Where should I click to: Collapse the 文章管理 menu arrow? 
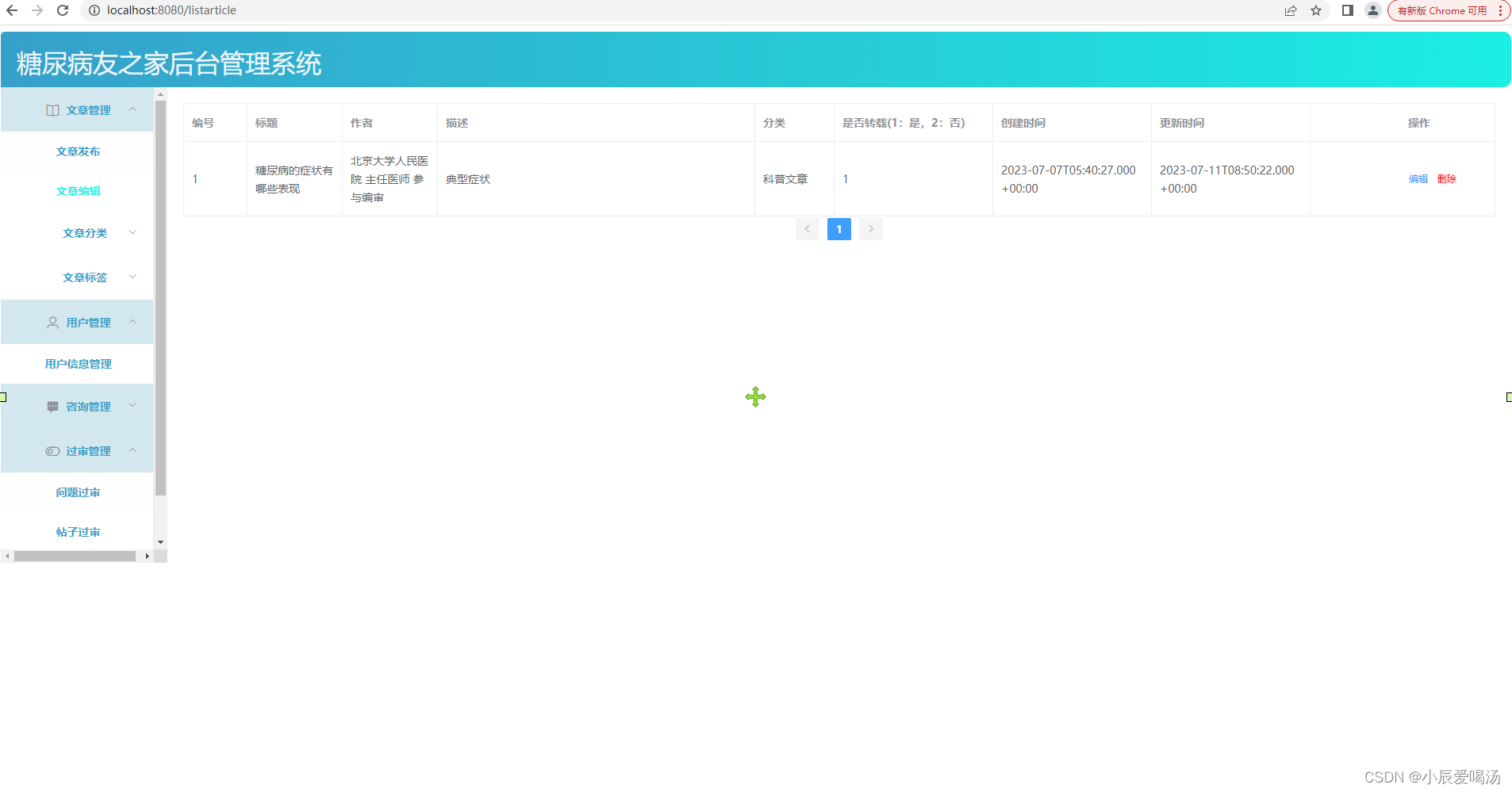tap(132, 109)
